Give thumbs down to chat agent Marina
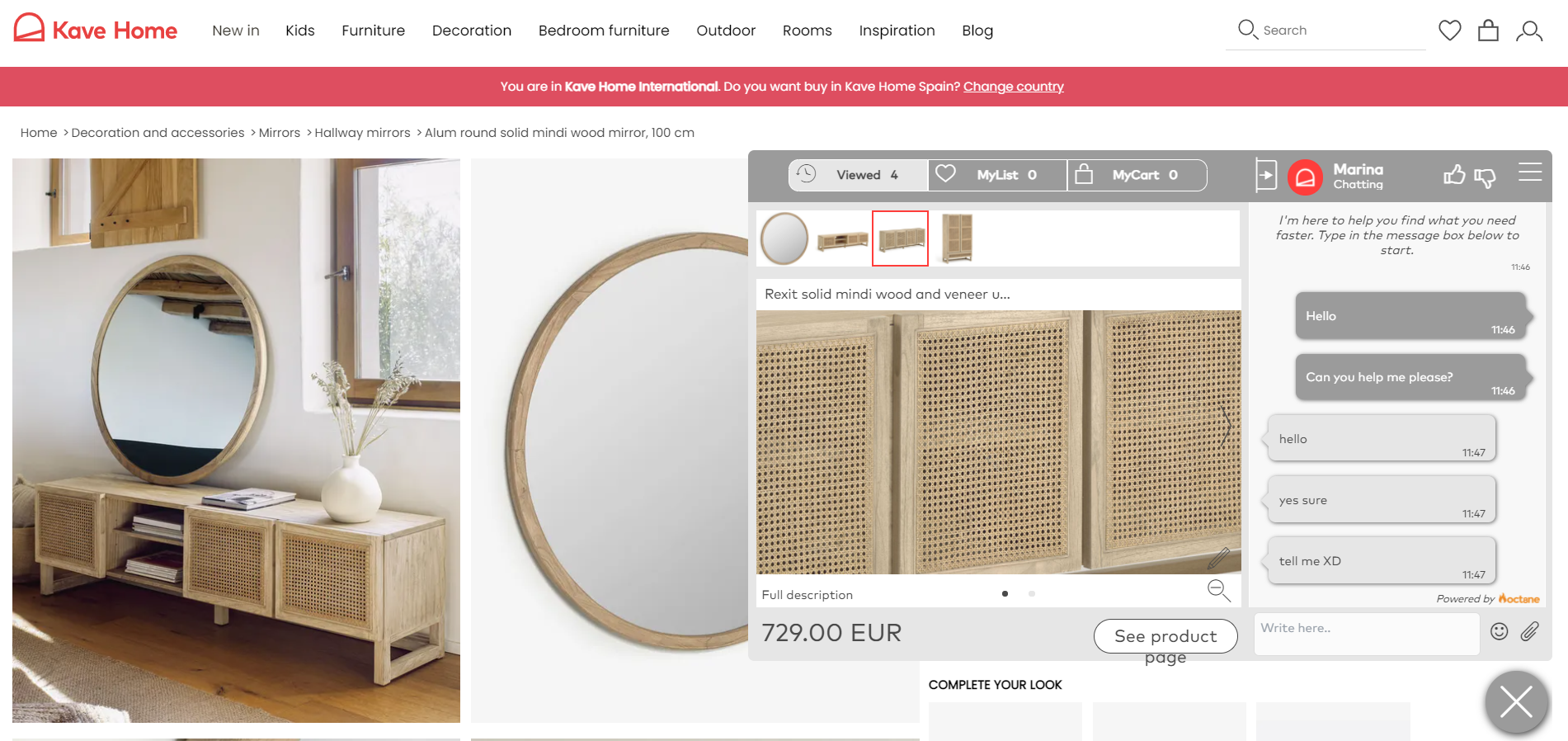This screenshot has width=1568, height=741. (1485, 177)
